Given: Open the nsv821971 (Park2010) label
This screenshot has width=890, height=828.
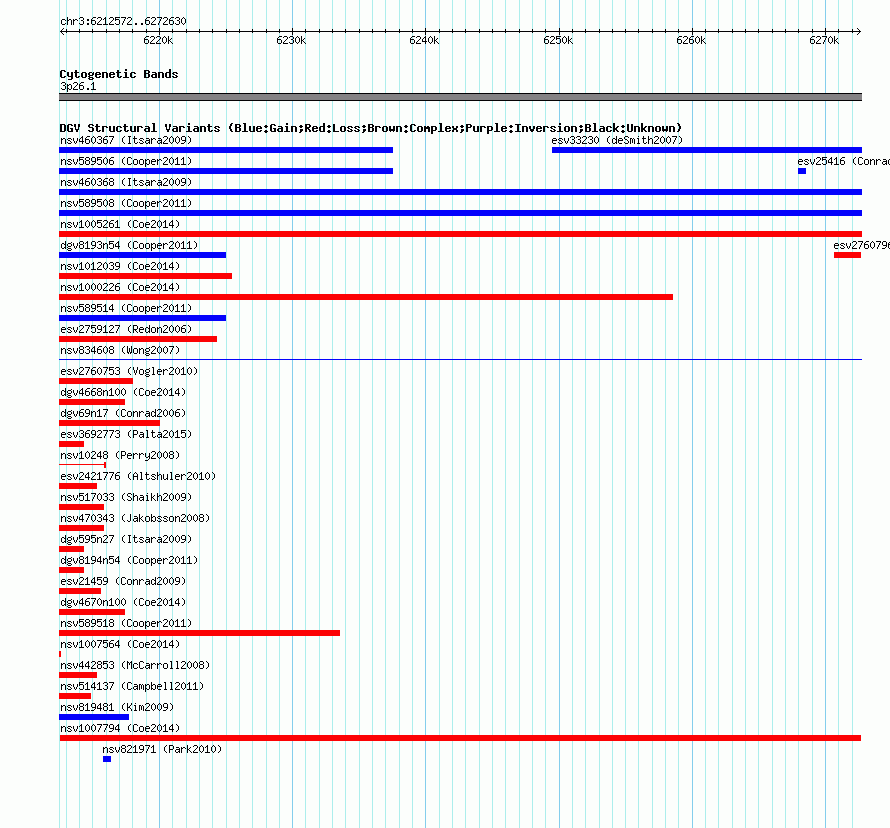Looking at the screenshot, I should 162,749.
